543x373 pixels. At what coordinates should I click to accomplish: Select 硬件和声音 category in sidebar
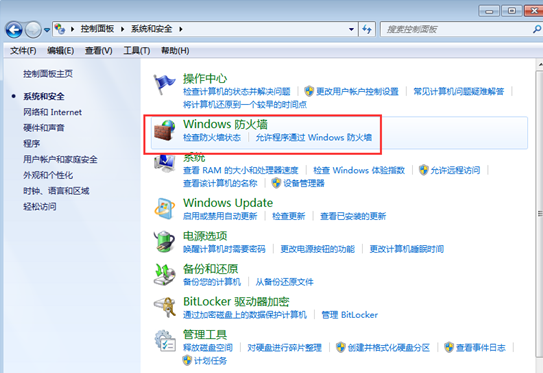click(44, 128)
